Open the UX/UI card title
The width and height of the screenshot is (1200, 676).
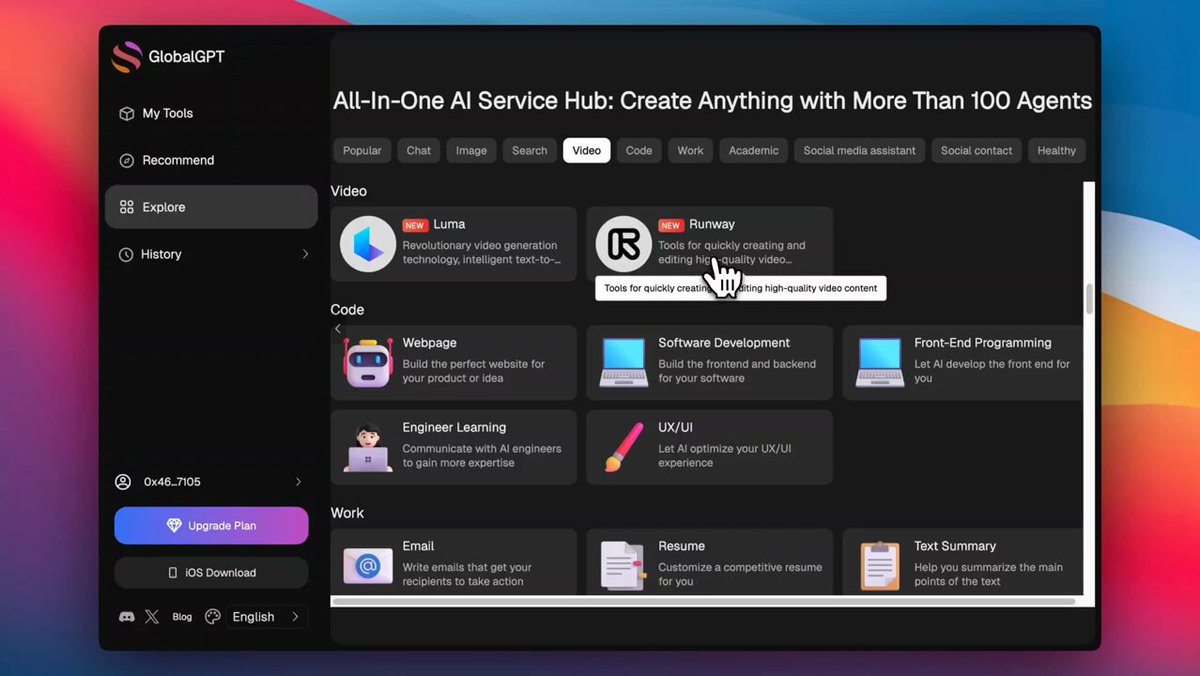675,428
